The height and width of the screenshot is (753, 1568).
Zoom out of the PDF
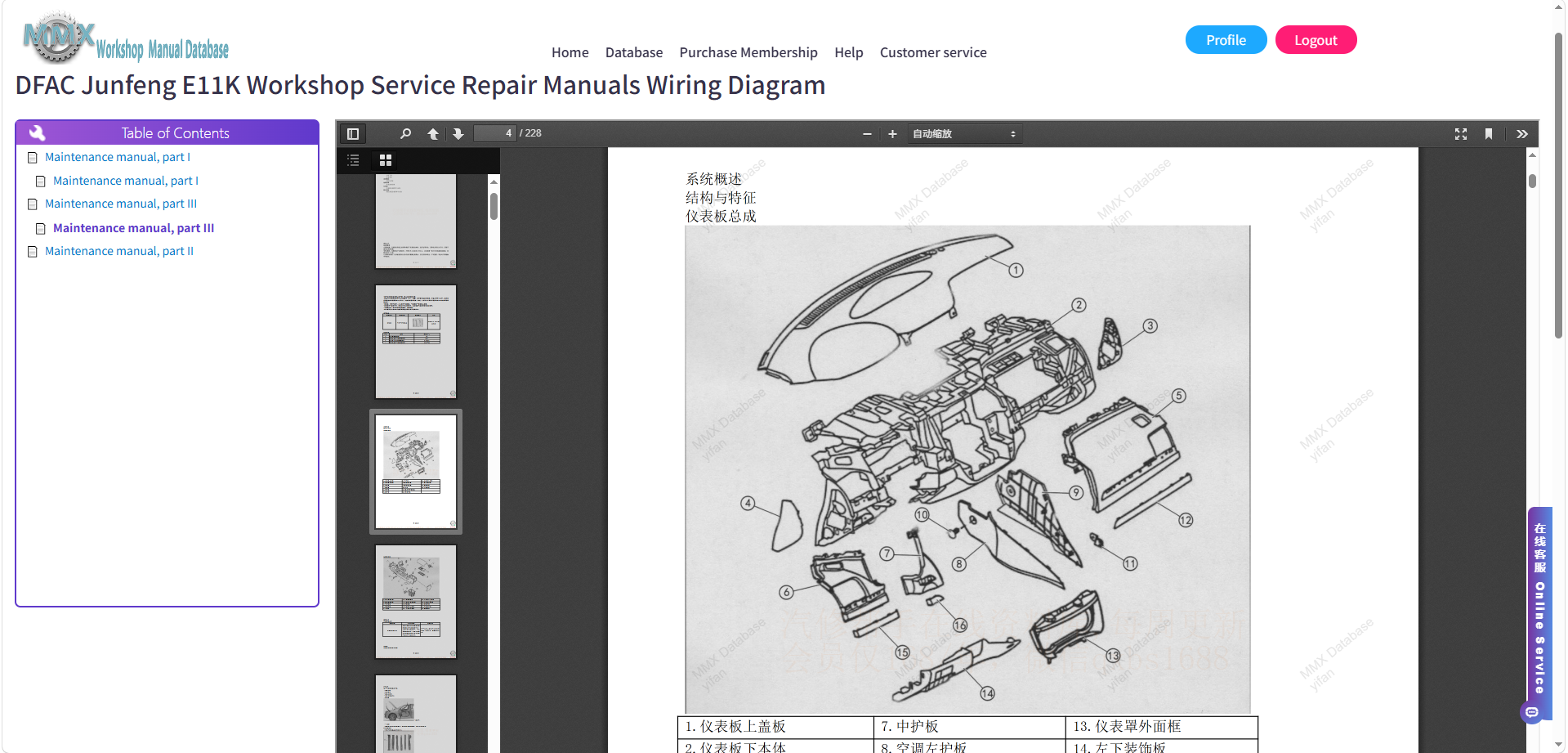867,134
